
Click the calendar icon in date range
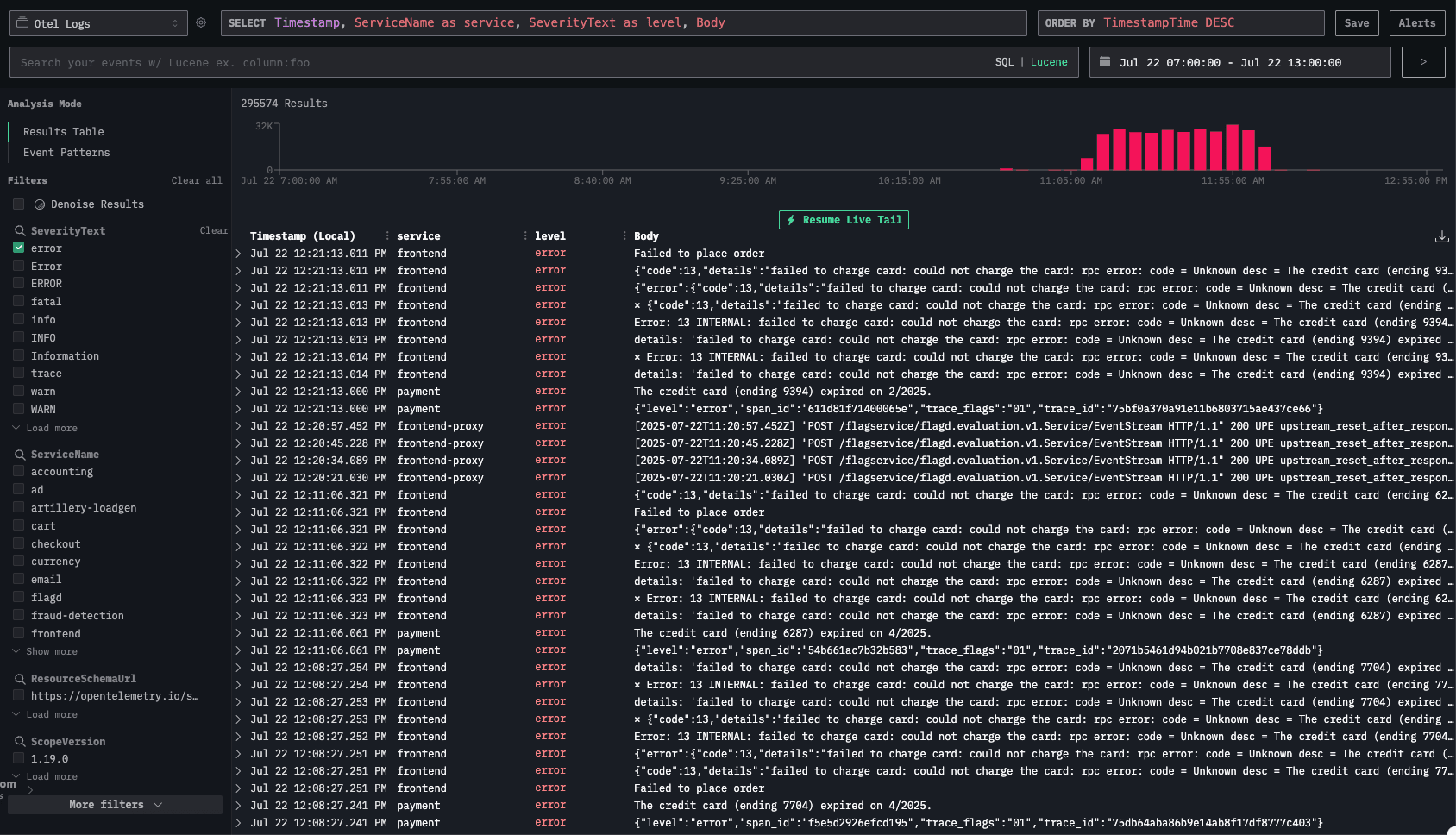coord(1105,62)
